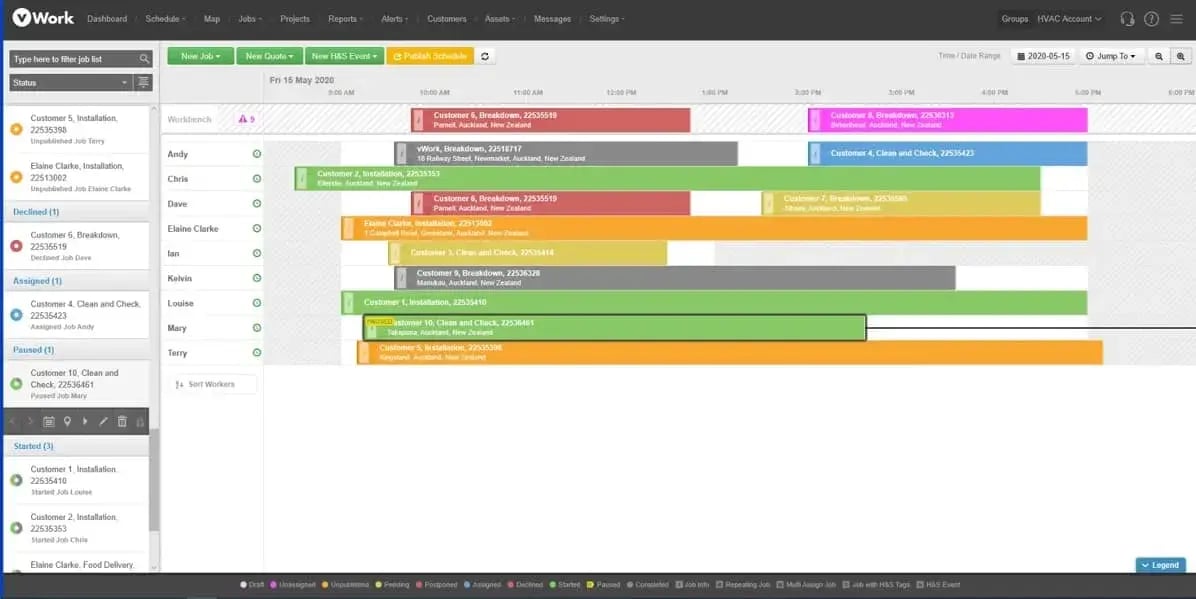Open the Settings menu

click(x=607, y=19)
